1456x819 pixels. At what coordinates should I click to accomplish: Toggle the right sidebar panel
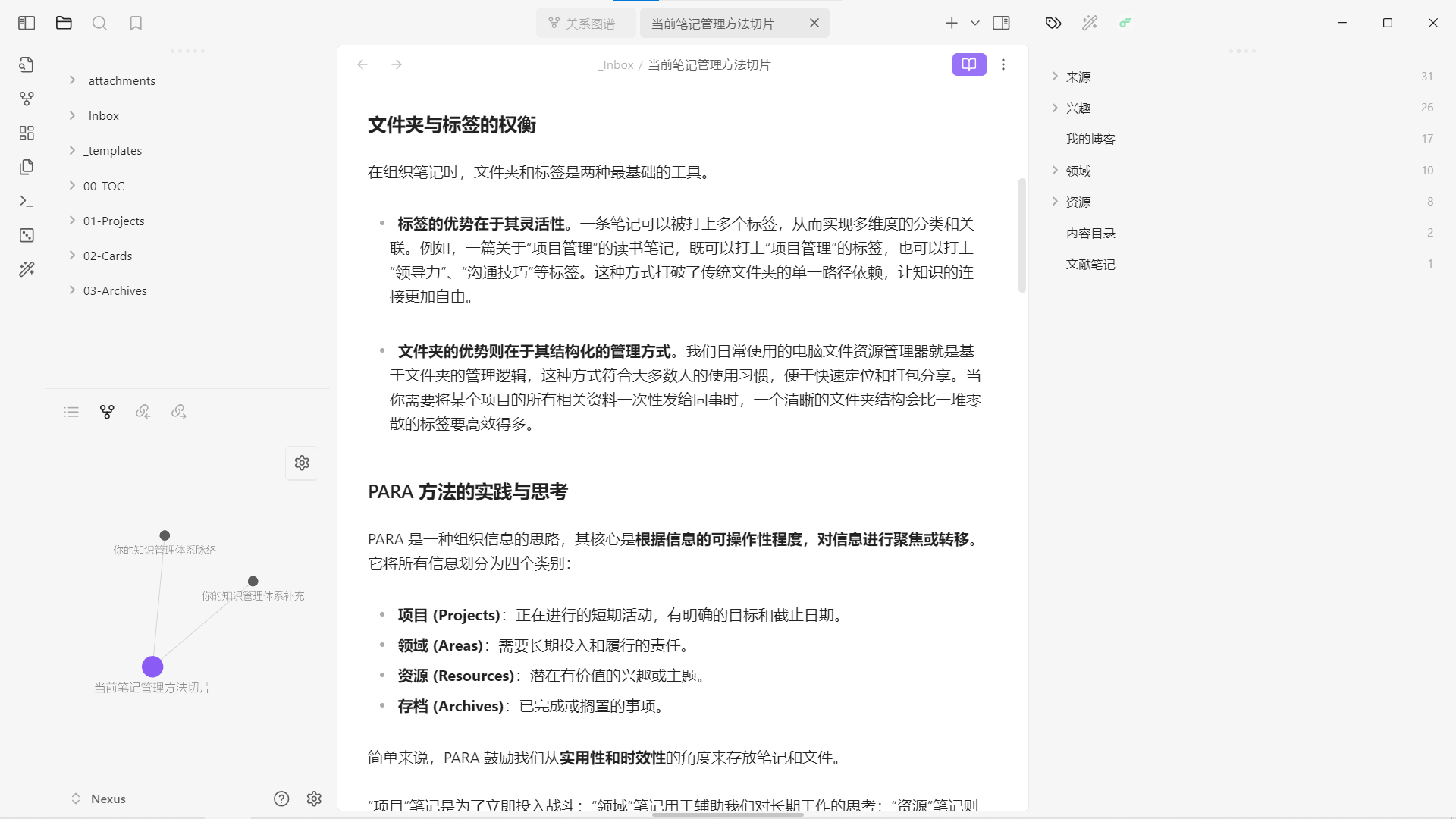(1001, 23)
